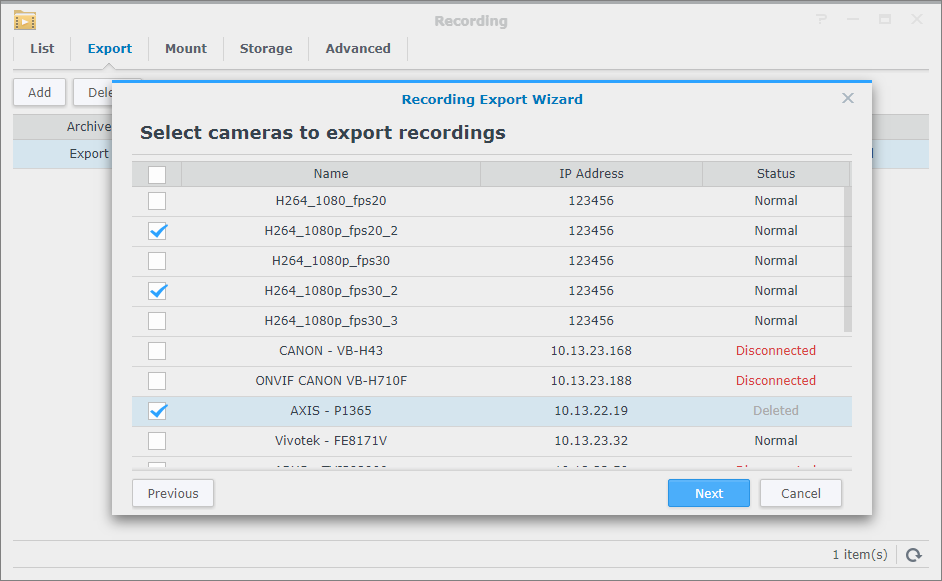Toggle the select-all cameras checkbox in header

point(157,174)
